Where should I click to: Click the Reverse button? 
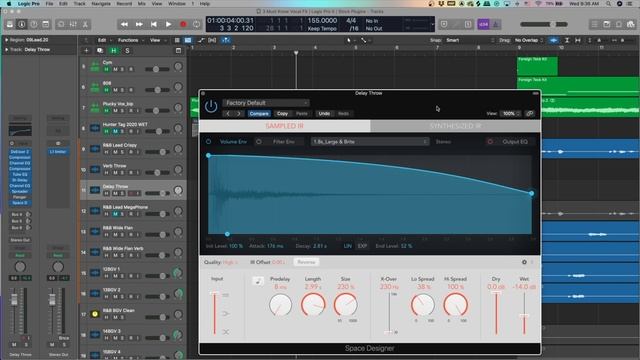(306, 262)
